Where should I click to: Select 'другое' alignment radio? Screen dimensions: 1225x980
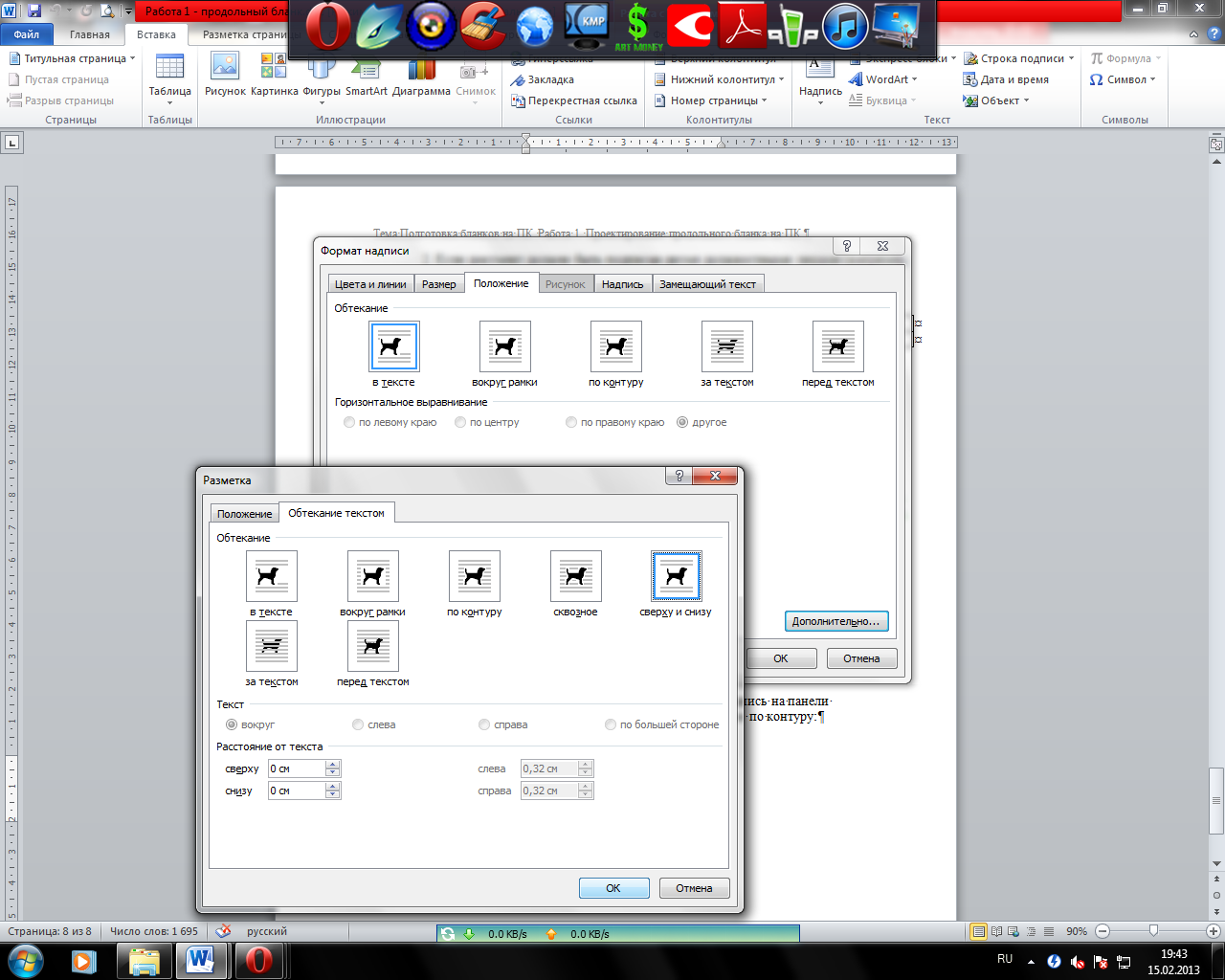682,422
